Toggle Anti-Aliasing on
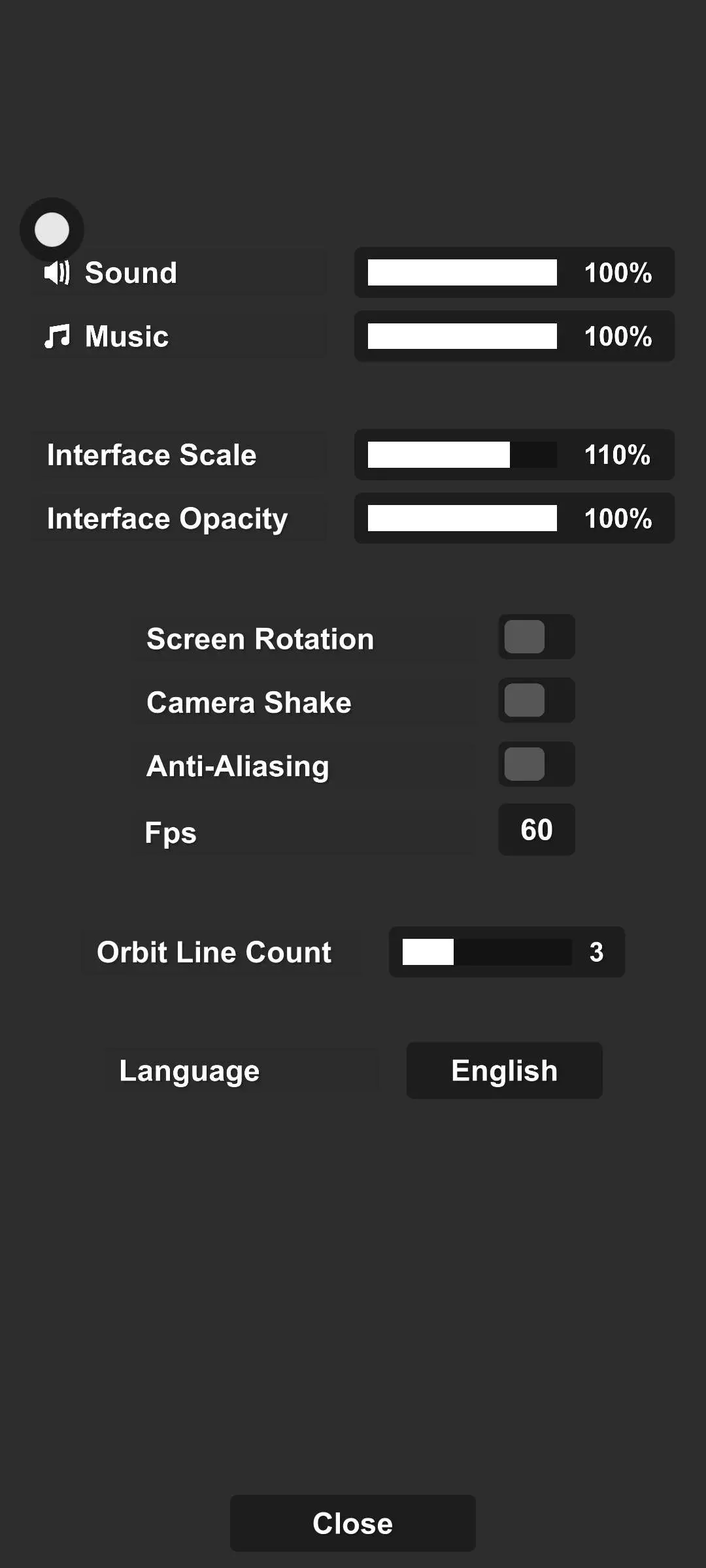 (536, 764)
